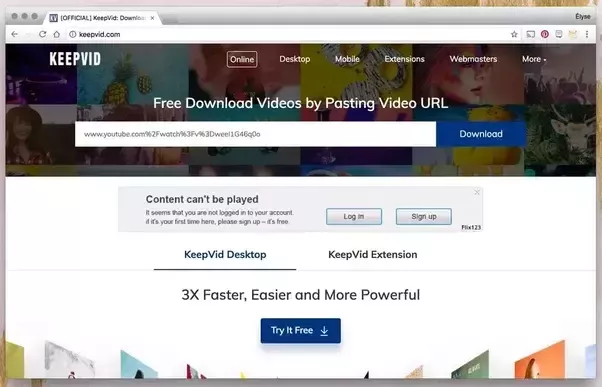The image size is (602, 387).
Task: Dismiss the Content can't be played ad
Action: pos(477,192)
